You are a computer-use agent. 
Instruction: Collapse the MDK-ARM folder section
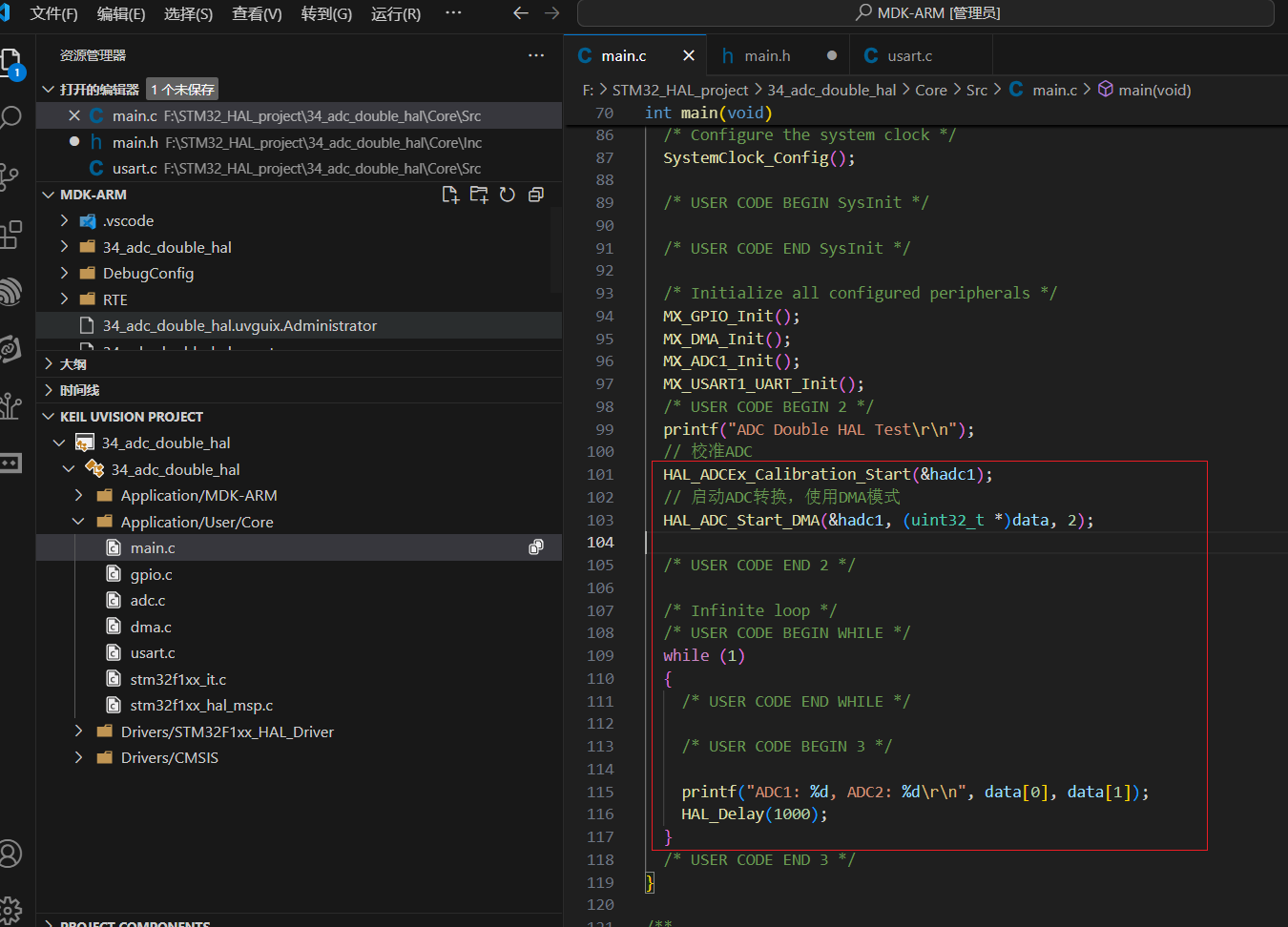[x=49, y=195]
